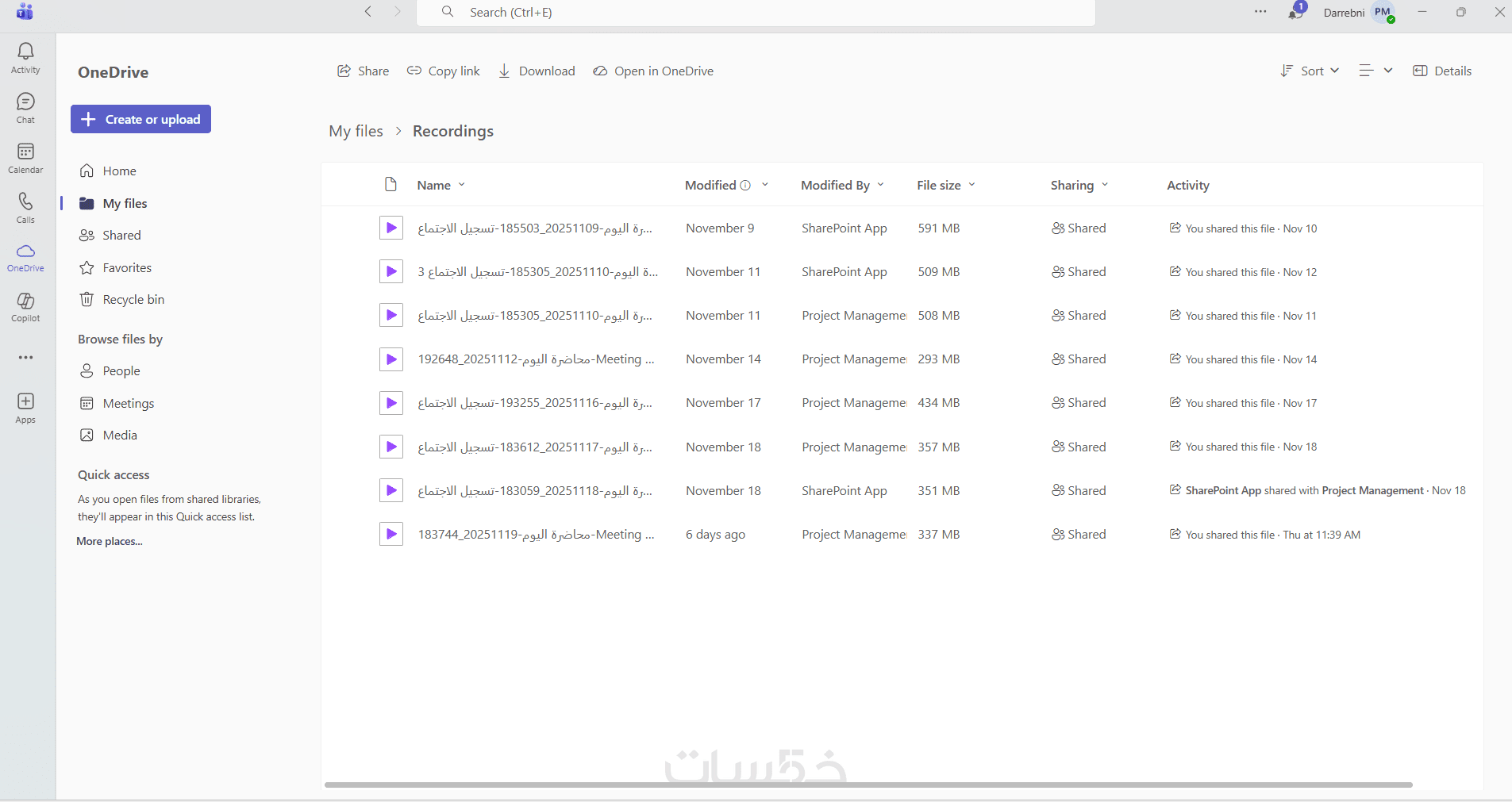Viewport: 1512px width, 802px height.
Task: Open the 183744_20251119 Meeting file name
Action: [536, 535]
